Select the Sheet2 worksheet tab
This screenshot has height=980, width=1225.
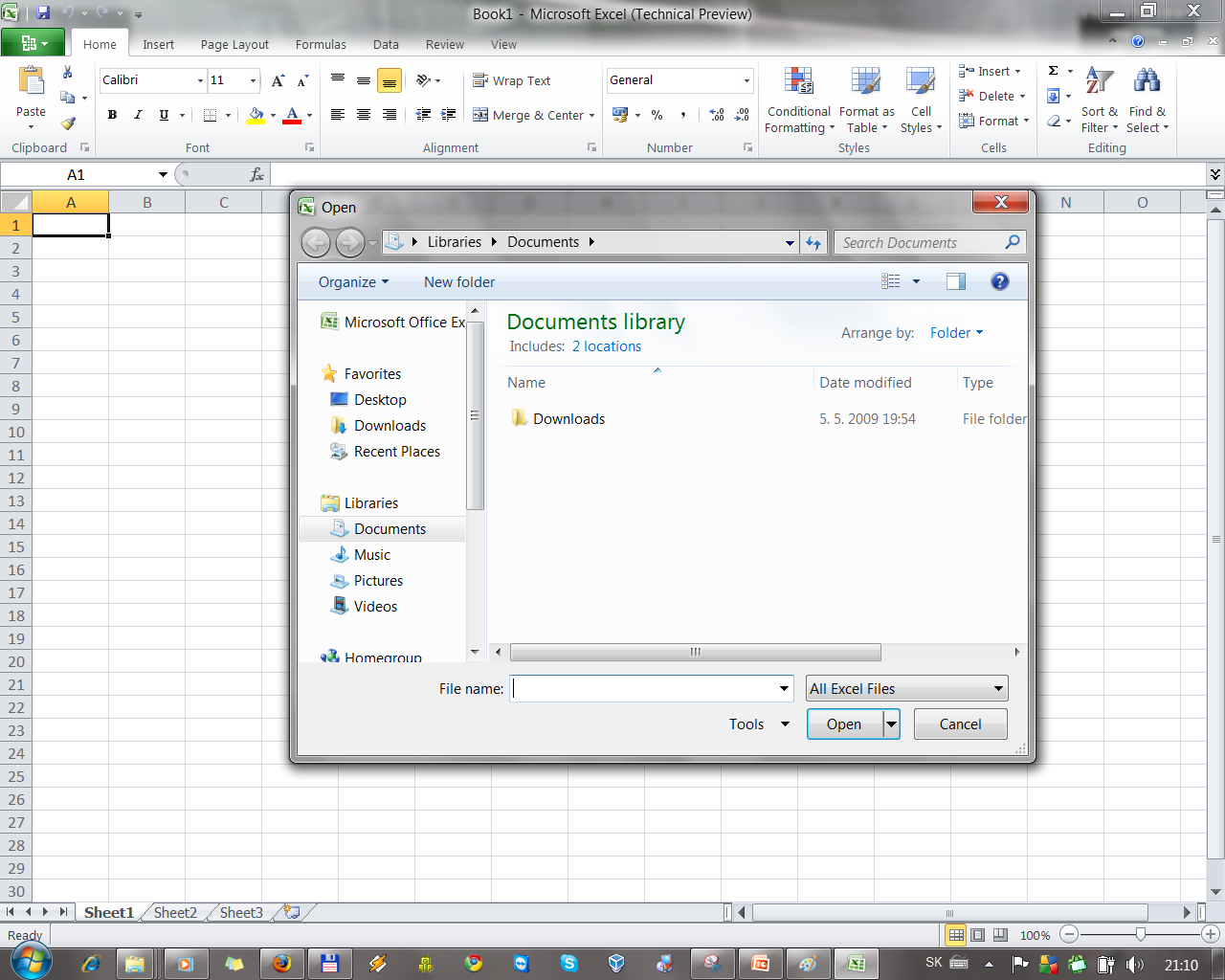click(x=175, y=913)
